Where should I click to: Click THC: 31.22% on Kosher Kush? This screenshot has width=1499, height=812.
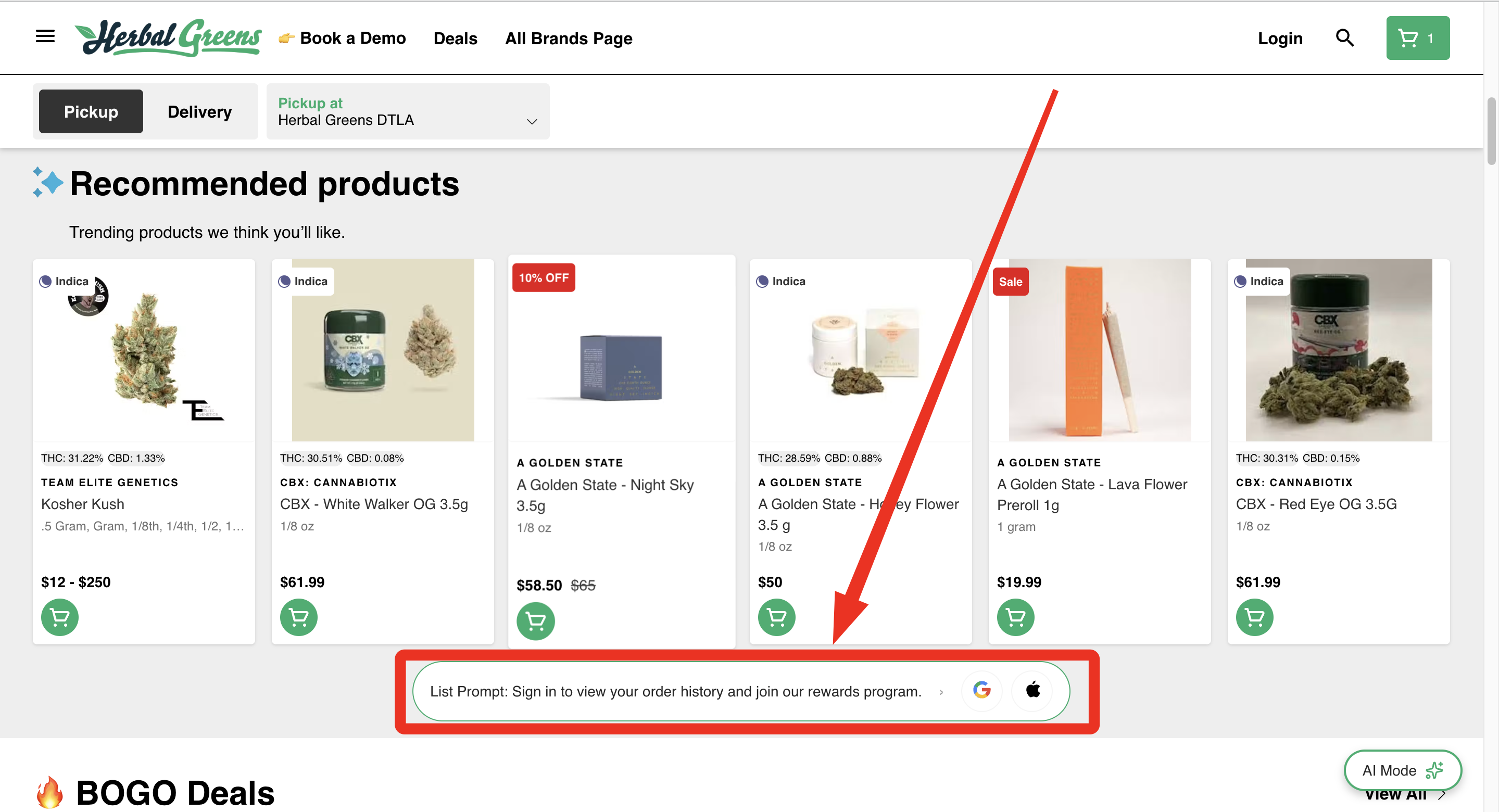pos(72,459)
